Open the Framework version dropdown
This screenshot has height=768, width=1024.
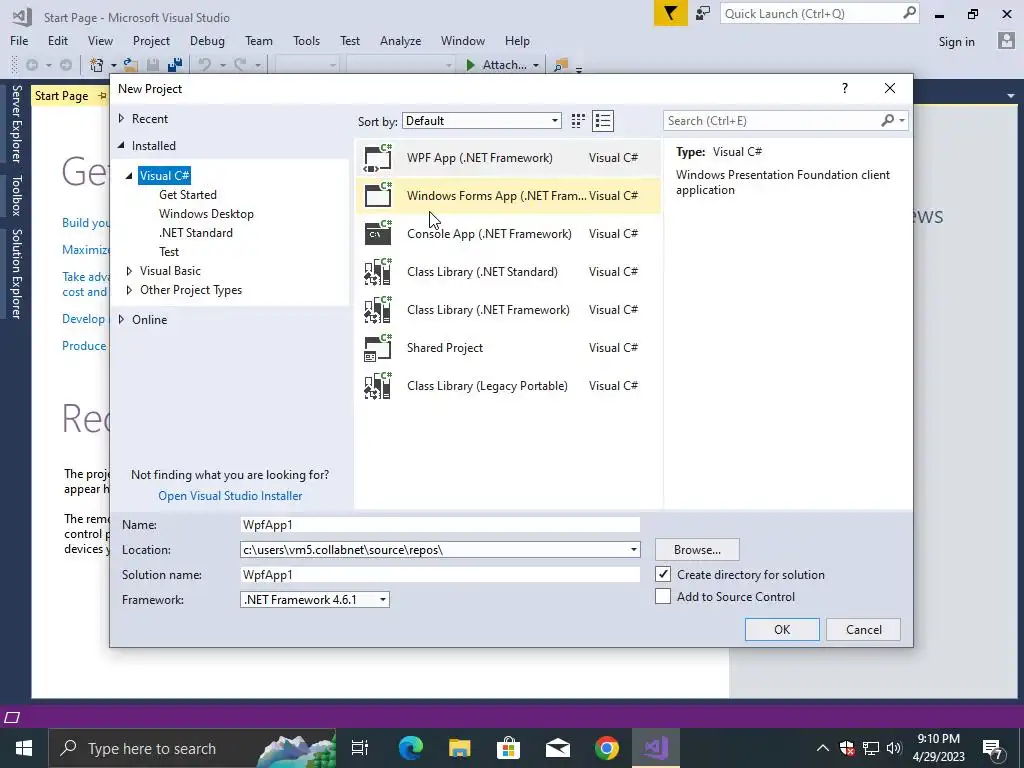(315, 600)
